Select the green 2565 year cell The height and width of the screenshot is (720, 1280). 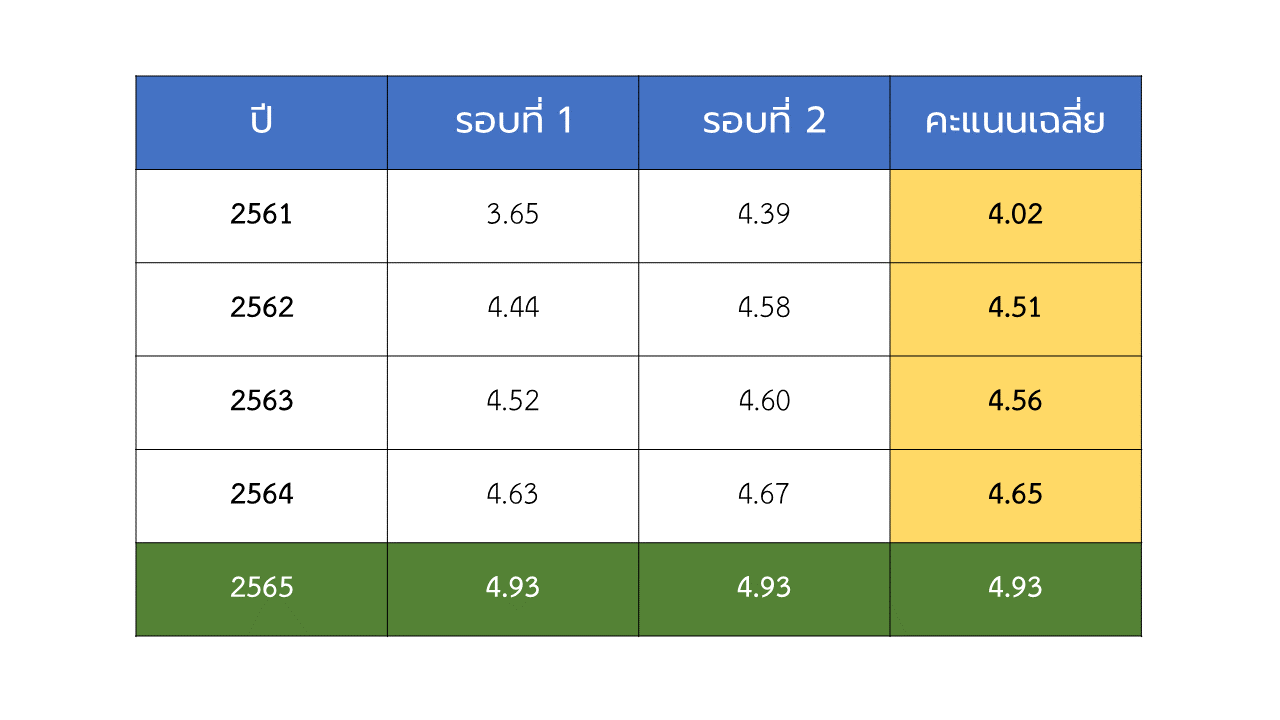(262, 589)
